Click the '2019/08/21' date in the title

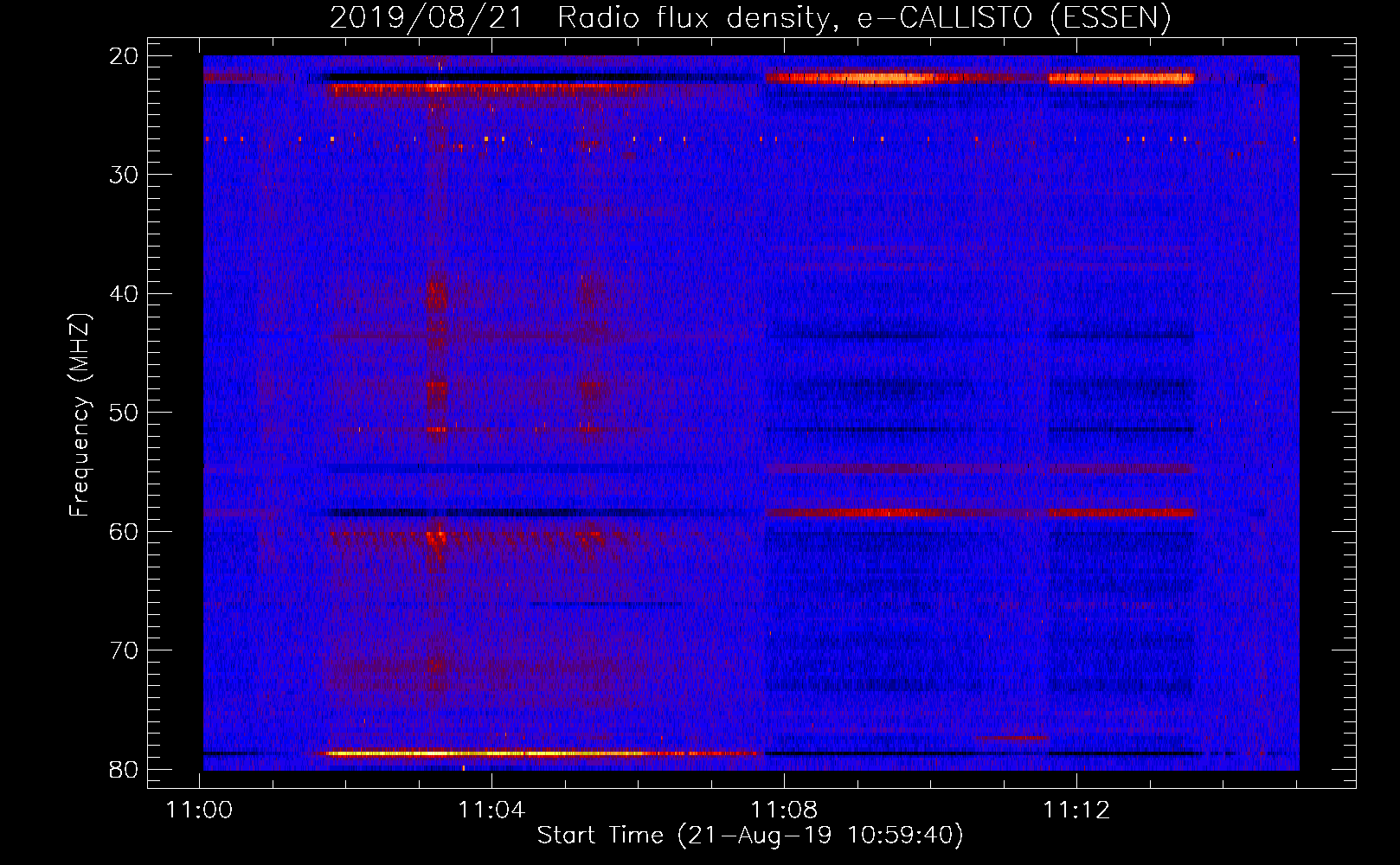[427, 18]
